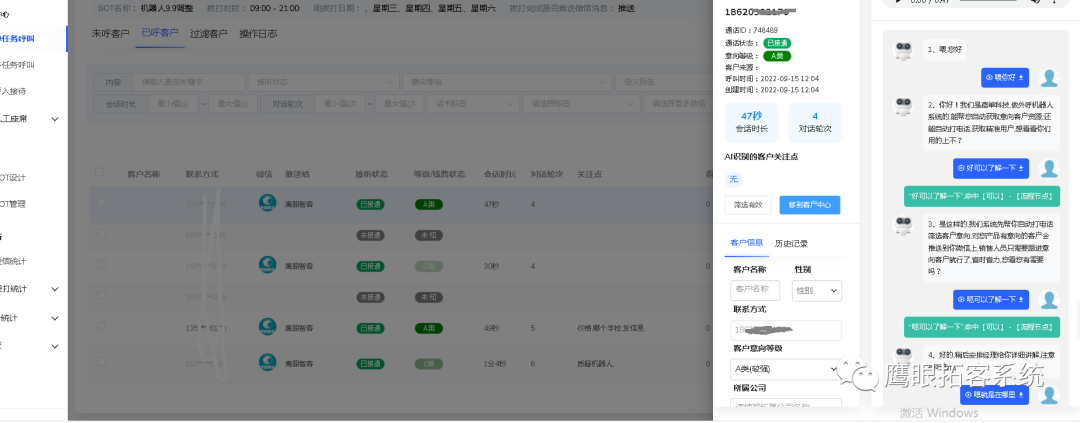Click the 无 tag under AI识别的客户关注点

click(x=734, y=179)
